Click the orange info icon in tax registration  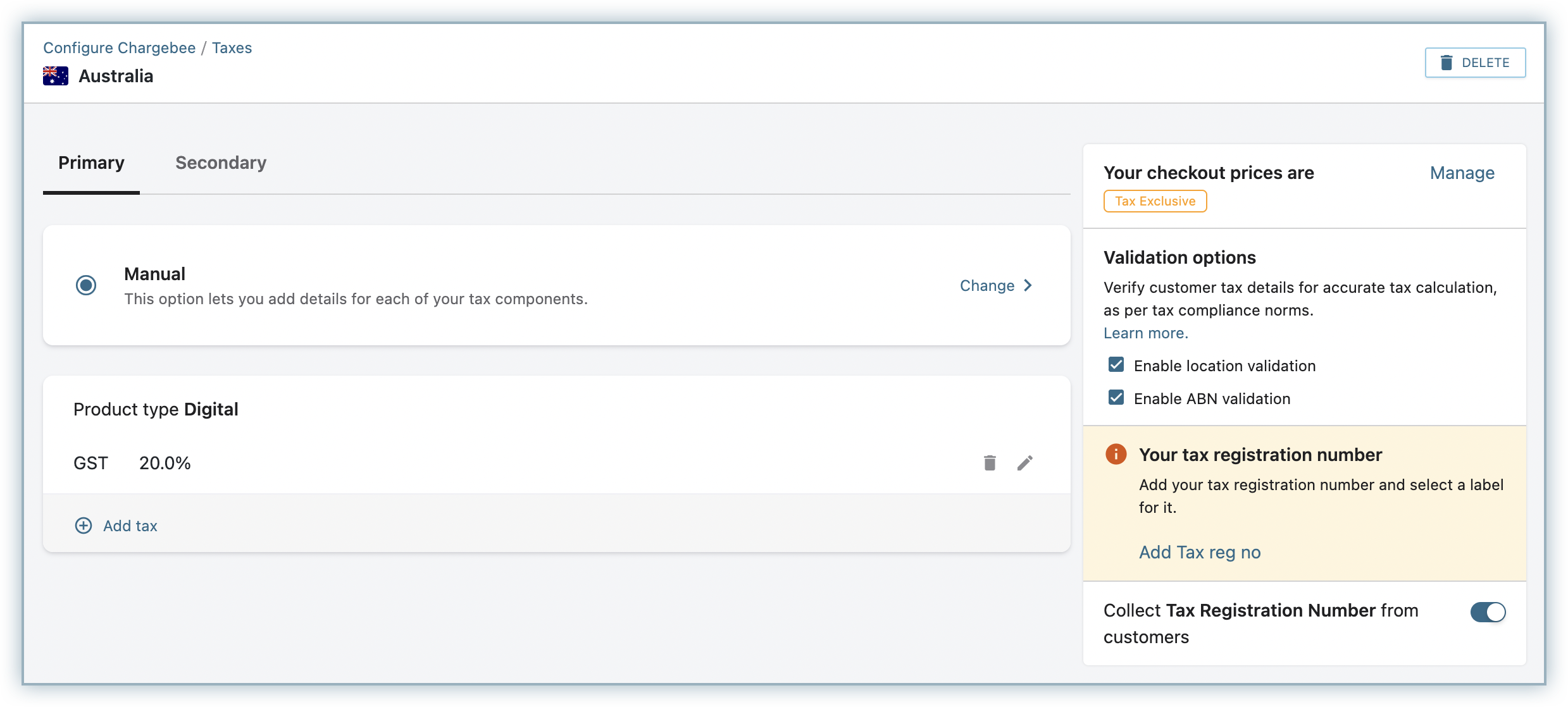coord(1116,454)
